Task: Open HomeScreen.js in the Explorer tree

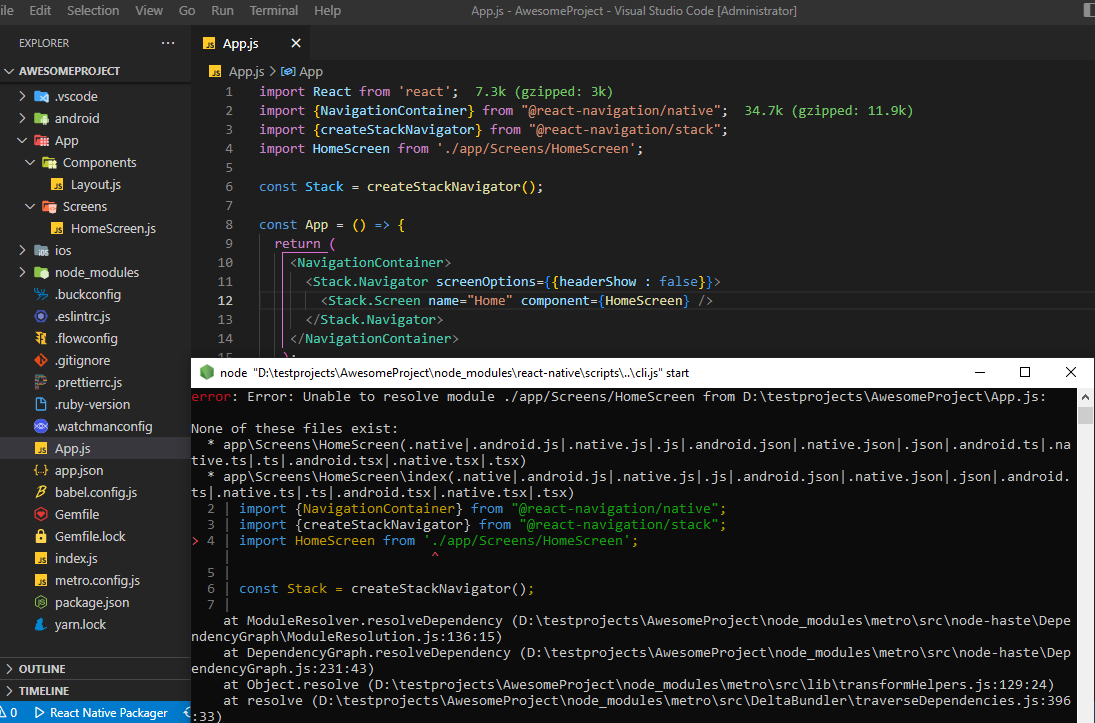Action: (95, 228)
